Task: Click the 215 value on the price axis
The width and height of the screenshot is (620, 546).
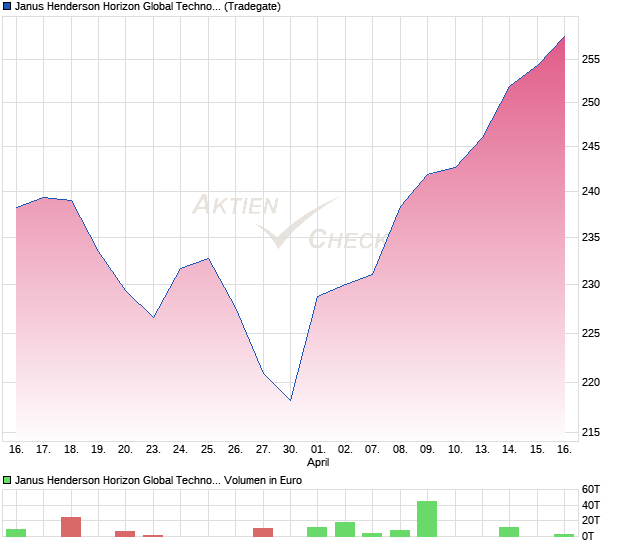Action: [x=590, y=432]
